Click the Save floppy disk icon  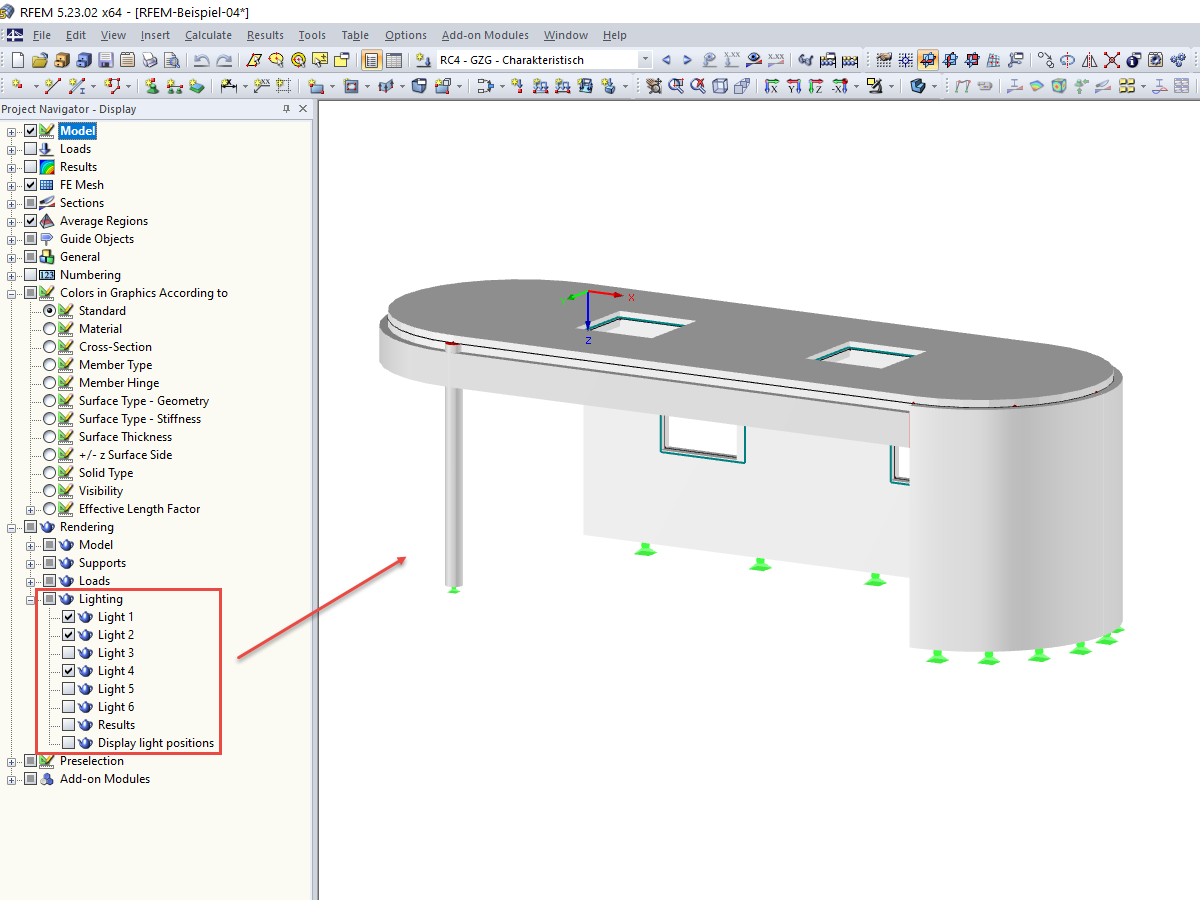pyautogui.click(x=105, y=60)
